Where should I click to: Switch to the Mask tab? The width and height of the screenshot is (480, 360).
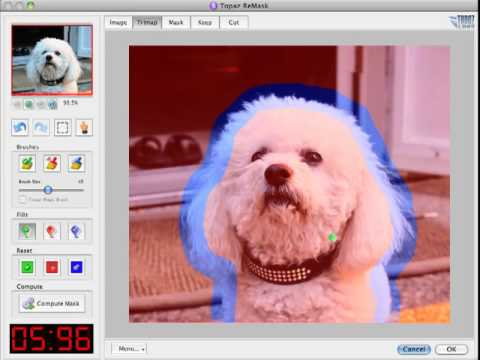(176, 22)
